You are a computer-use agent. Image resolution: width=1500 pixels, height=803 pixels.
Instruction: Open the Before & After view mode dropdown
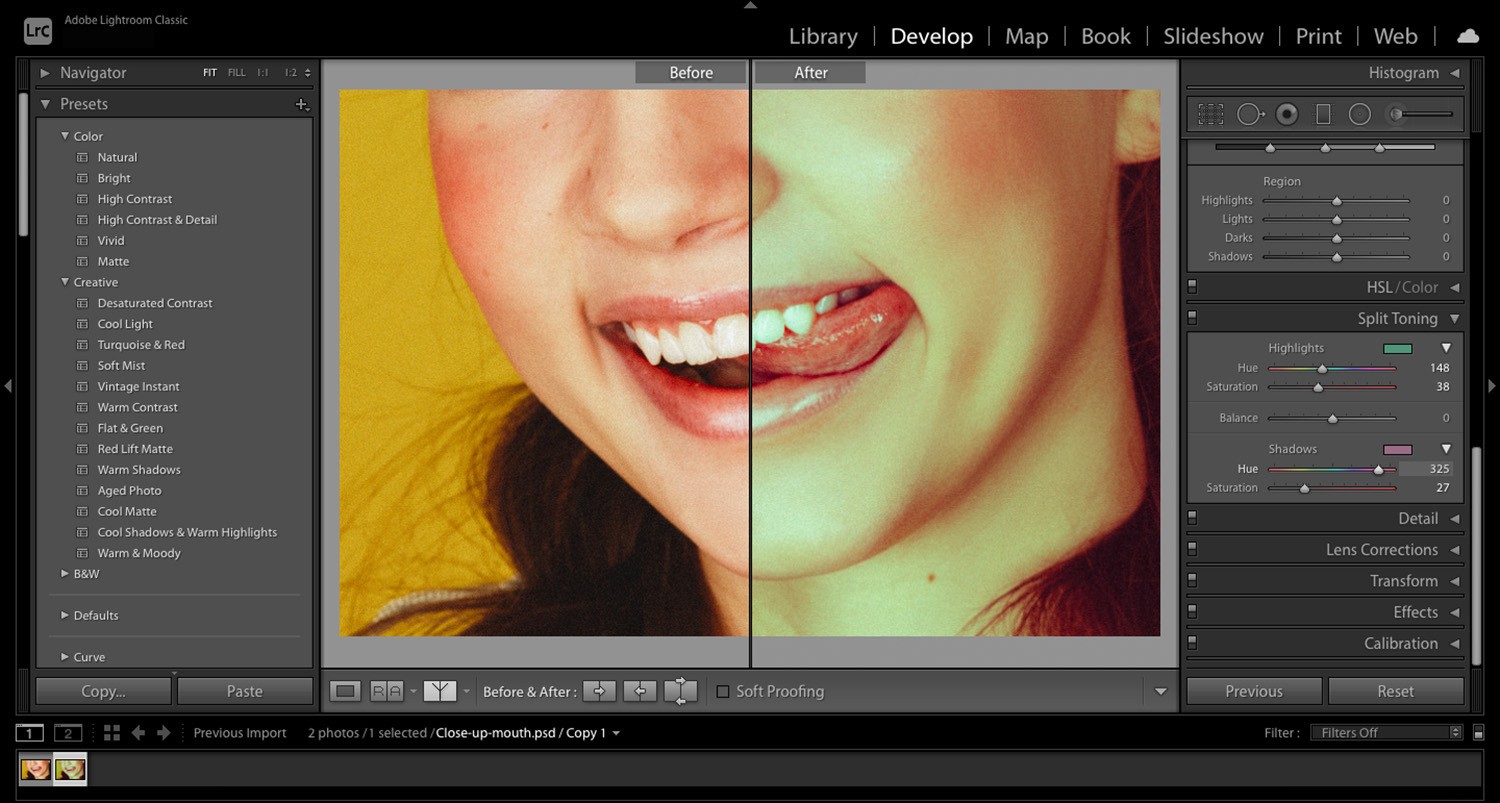(466, 691)
